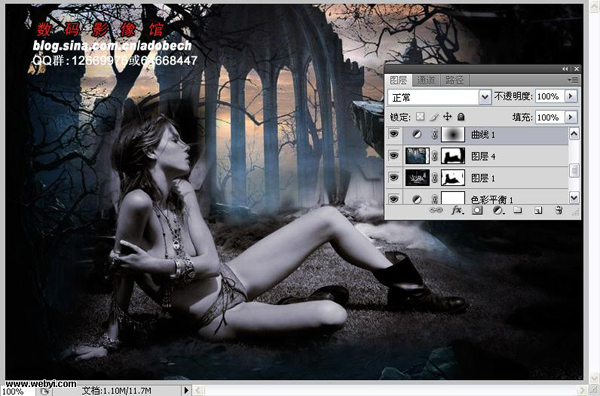The height and width of the screenshot is (396, 600).
Task: Click the mask link icon on 图层 1
Action: click(435, 178)
